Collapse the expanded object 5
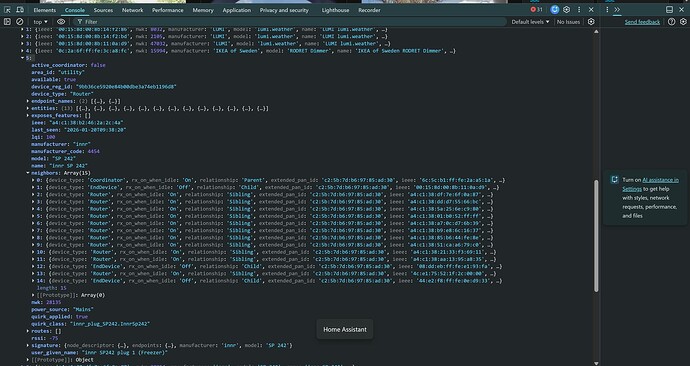Viewport: 690px width, 366px height. pos(22,58)
